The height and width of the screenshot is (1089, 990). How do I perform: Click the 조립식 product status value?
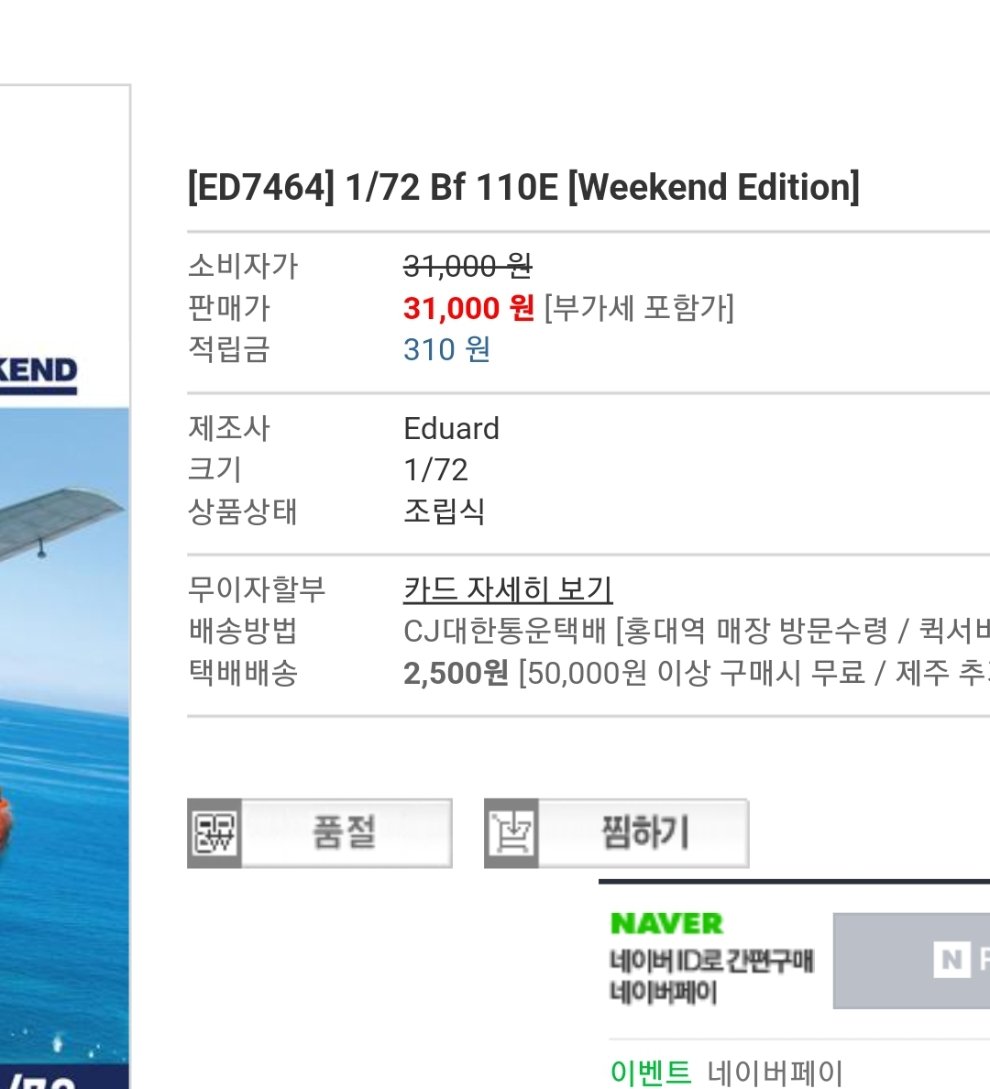[444, 513]
